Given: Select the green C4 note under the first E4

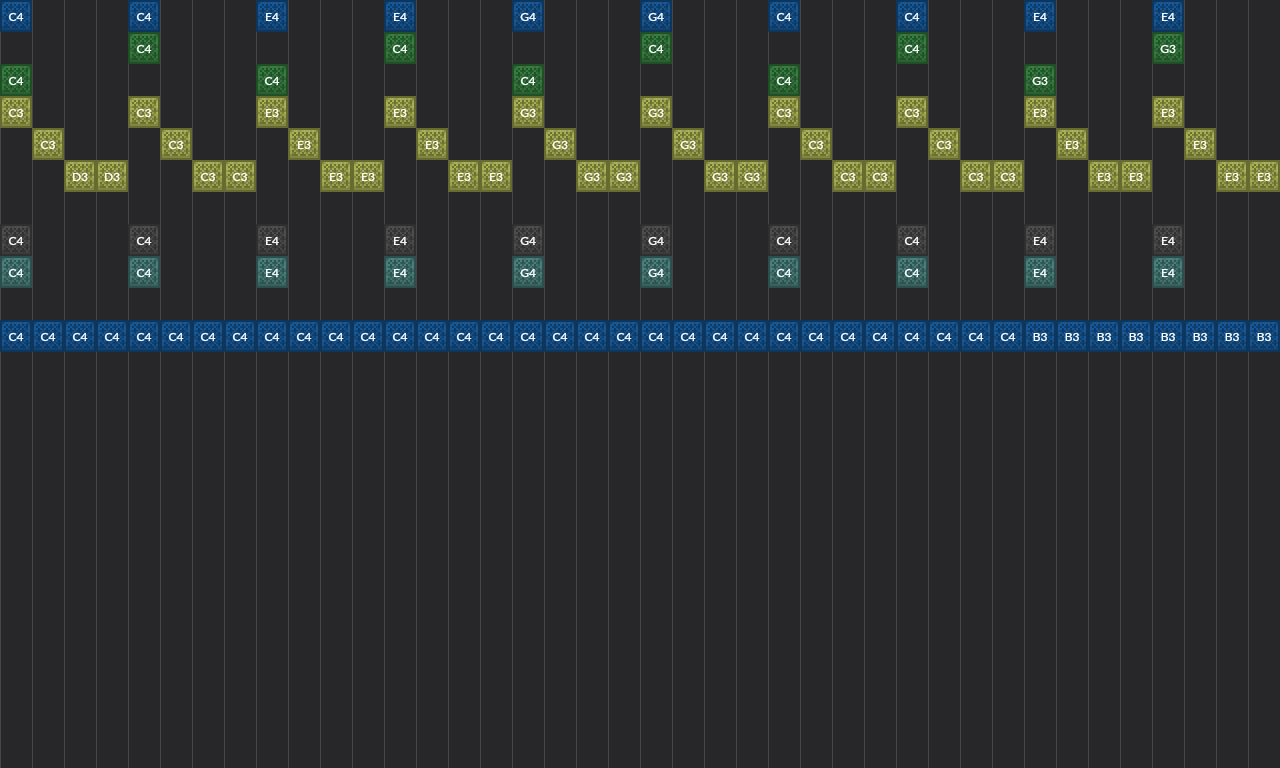Looking at the screenshot, I should point(272,80).
